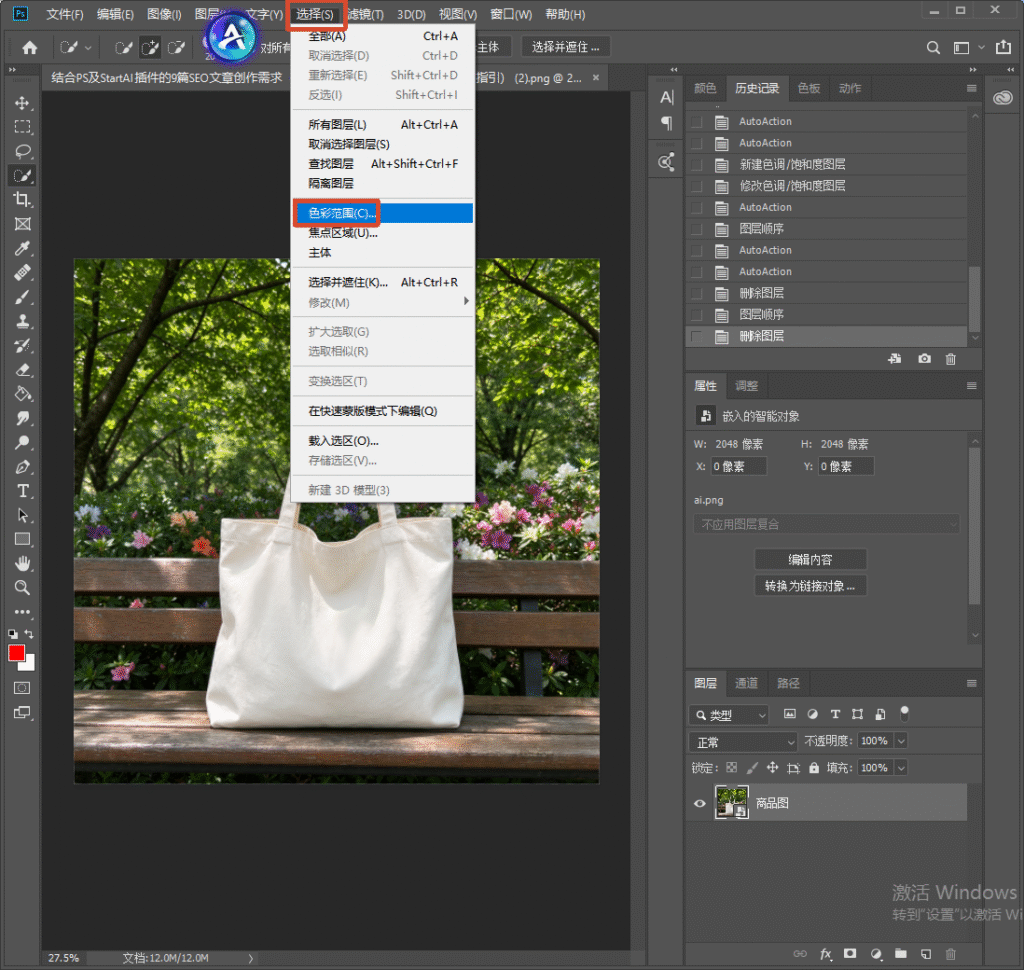Viewport: 1024px width, 970px height.
Task: Open the blend mode 正常 dropdown
Action: tap(743, 742)
